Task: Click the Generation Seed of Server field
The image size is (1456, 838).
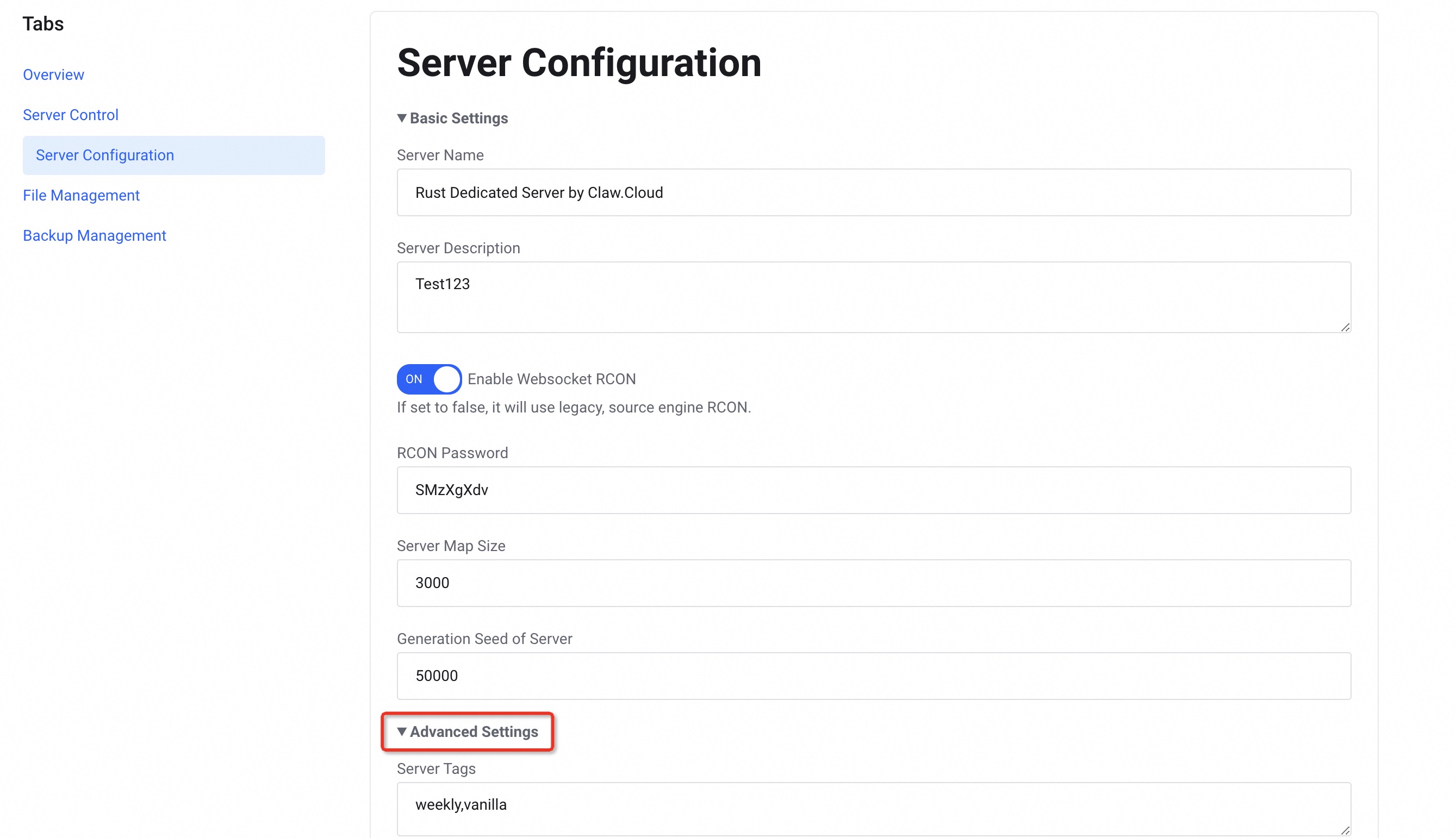Action: pyautogui.click(x=873, y=676)
